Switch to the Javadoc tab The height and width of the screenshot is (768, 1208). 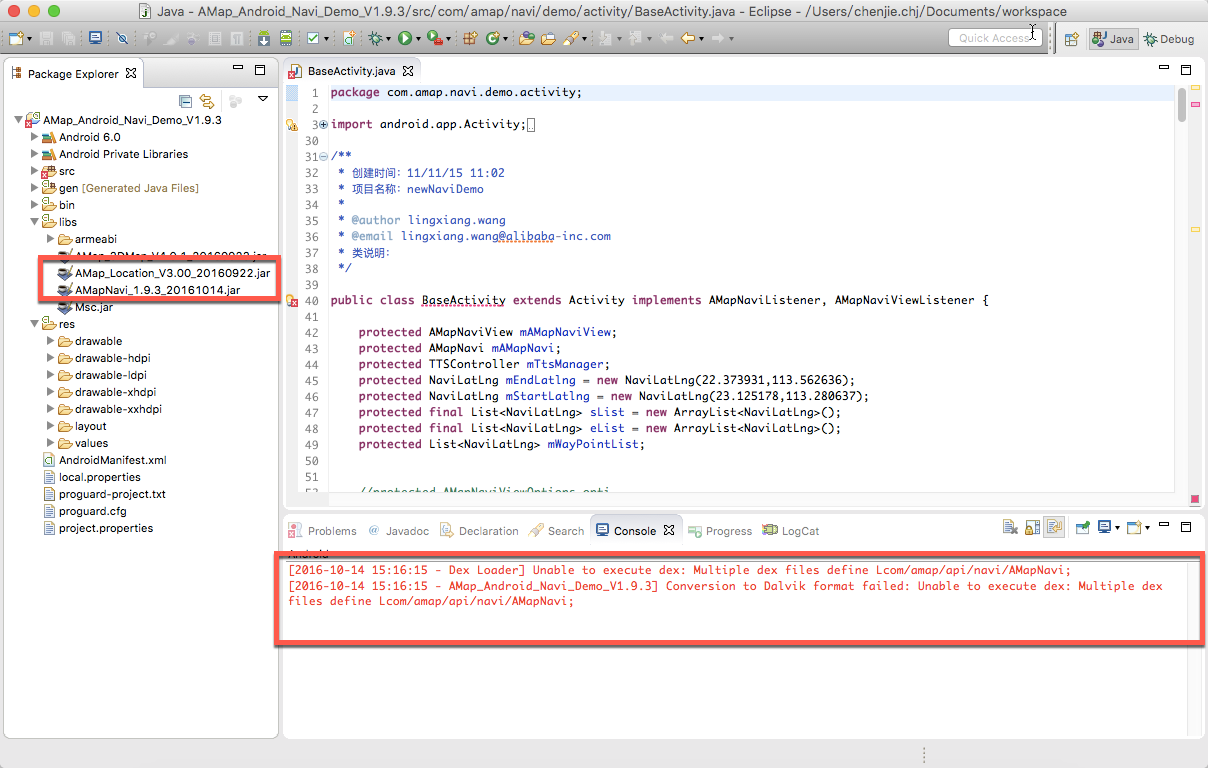[x=398, y=531]
